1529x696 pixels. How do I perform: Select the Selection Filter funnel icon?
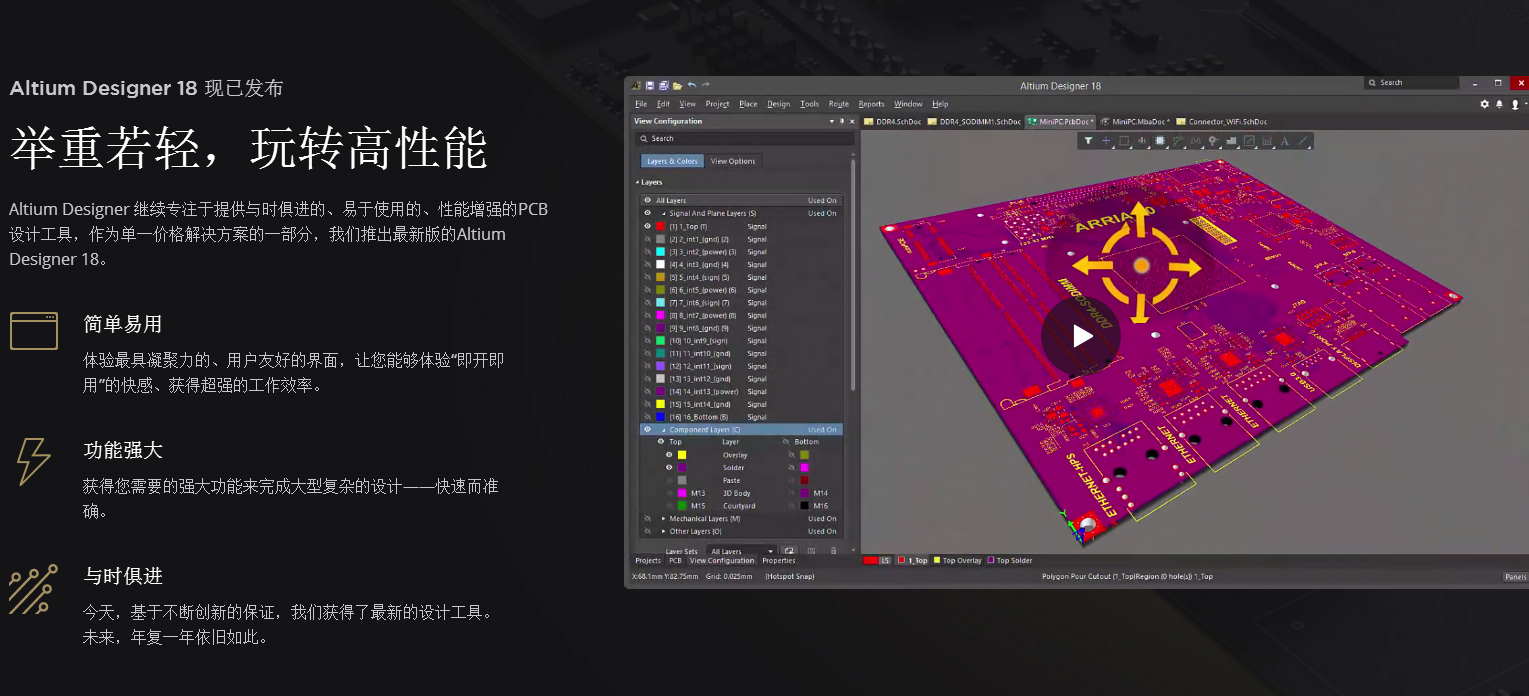[x=1088, y=141]
